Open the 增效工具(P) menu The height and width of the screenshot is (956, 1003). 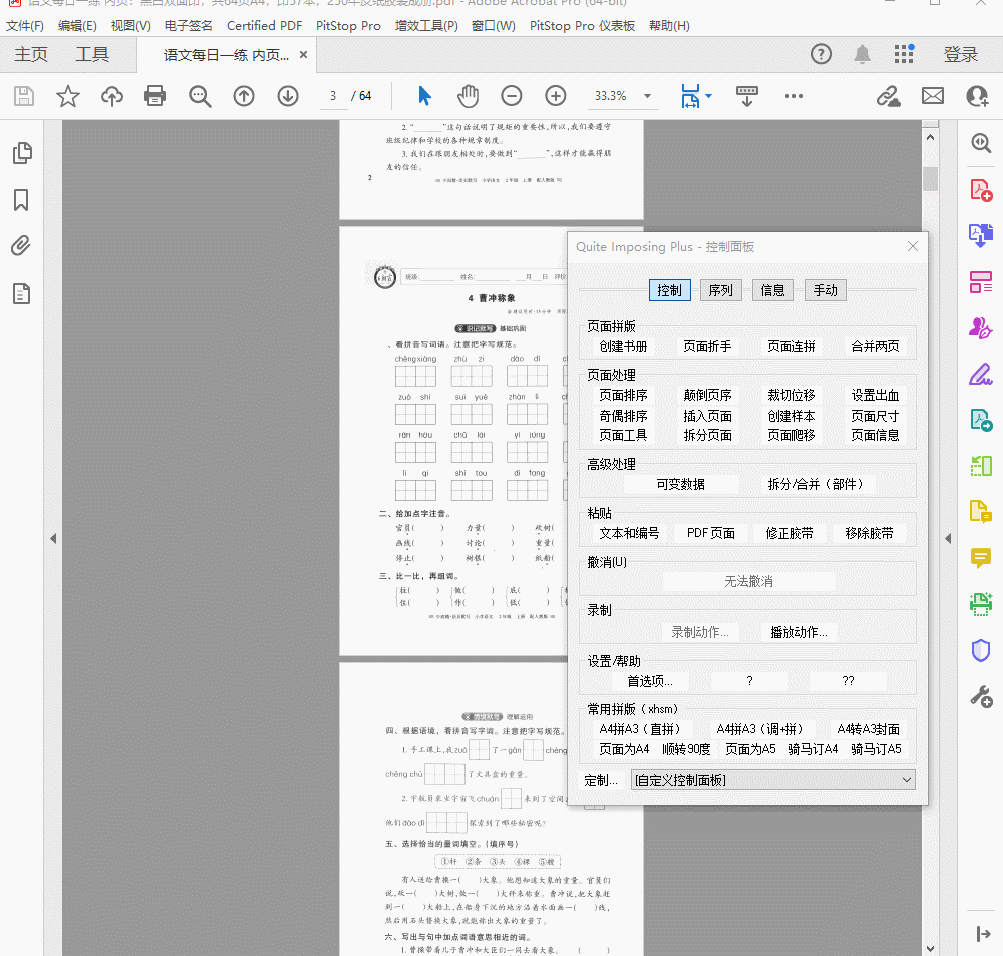(426, 26)
